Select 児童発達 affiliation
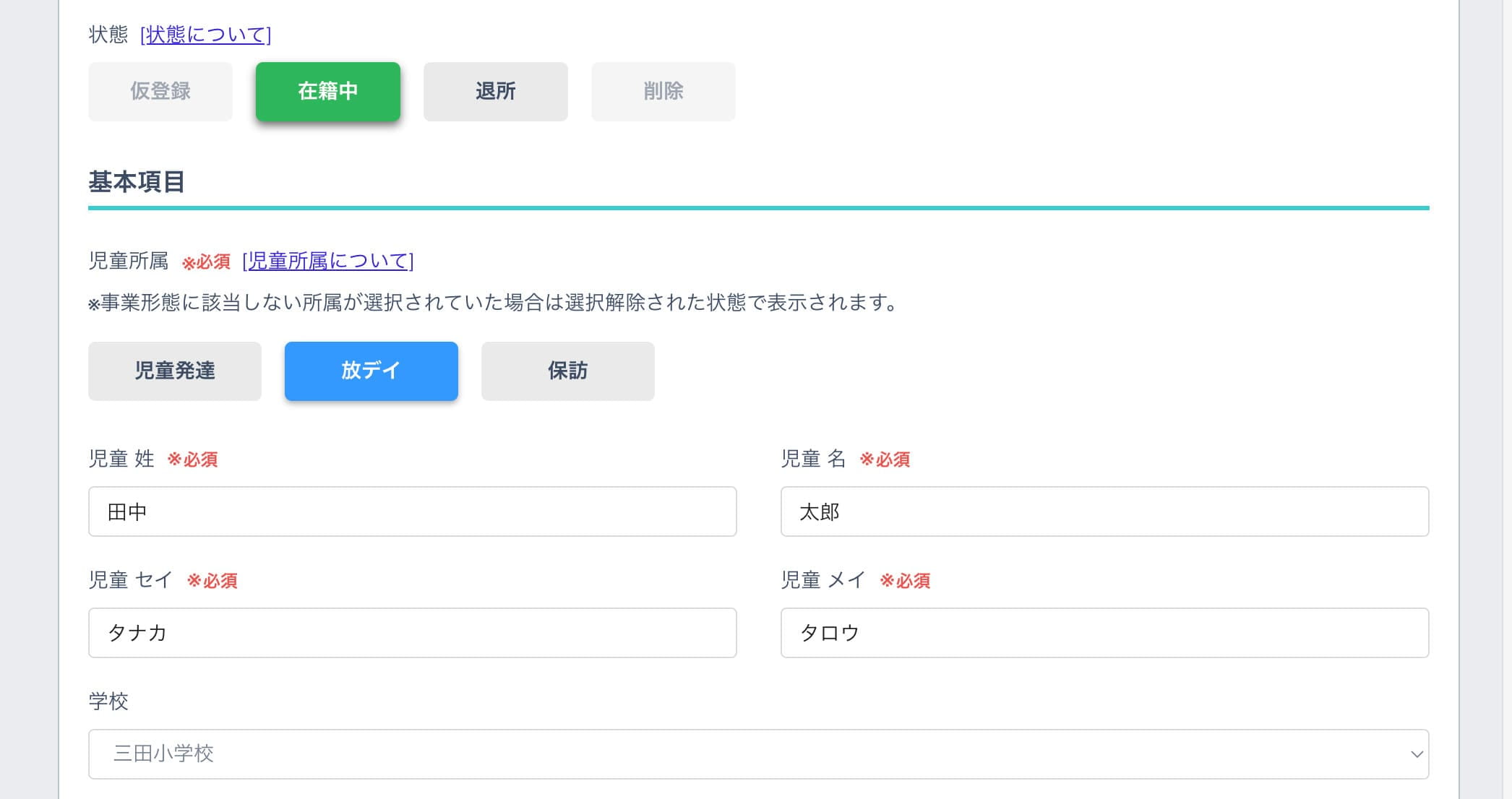 click(x=175, y=371)
